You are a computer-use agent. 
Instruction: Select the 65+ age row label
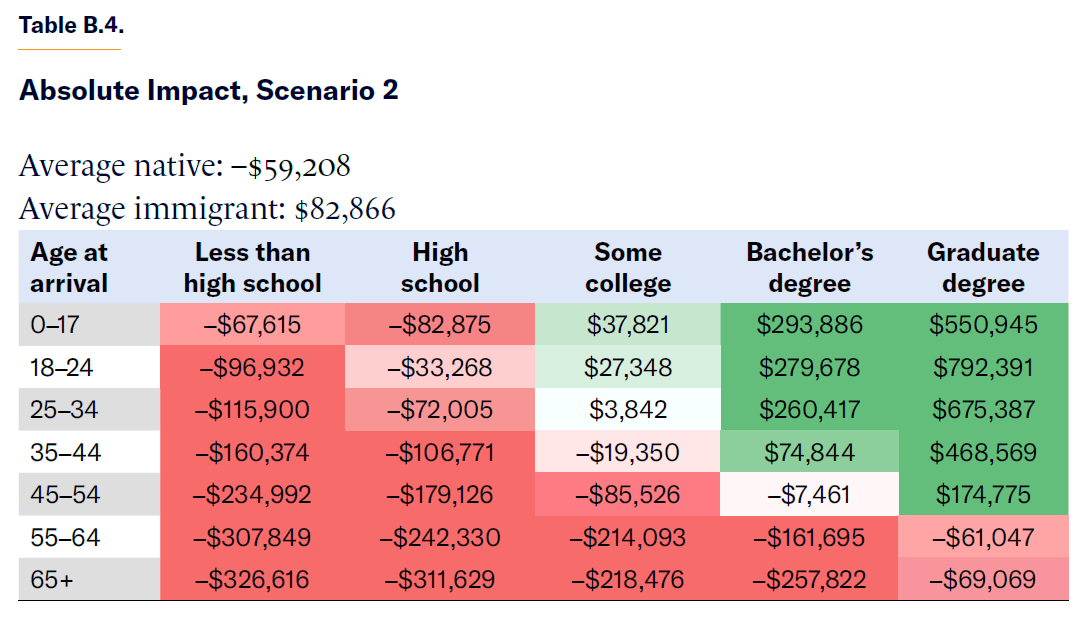[52, 580]
